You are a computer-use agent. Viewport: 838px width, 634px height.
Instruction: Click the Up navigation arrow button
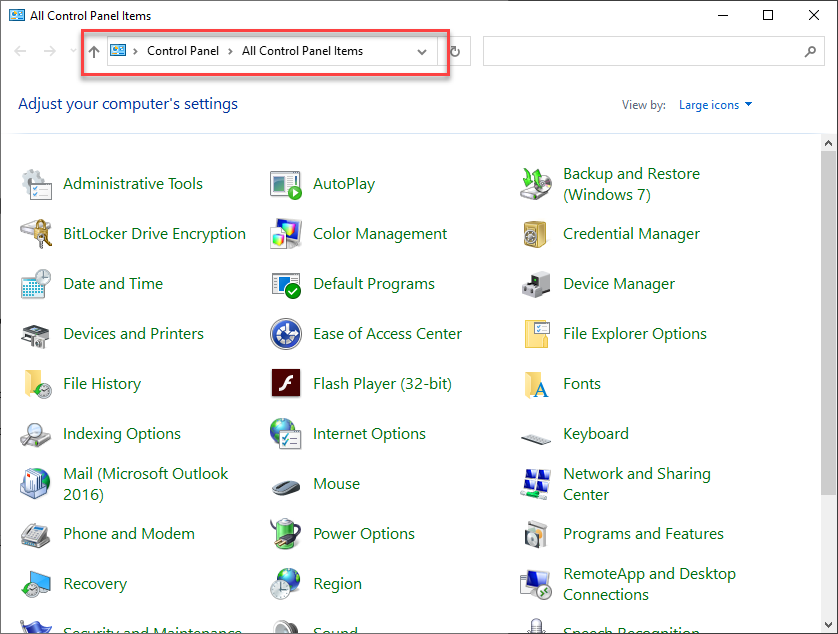[x=94, y=52]
